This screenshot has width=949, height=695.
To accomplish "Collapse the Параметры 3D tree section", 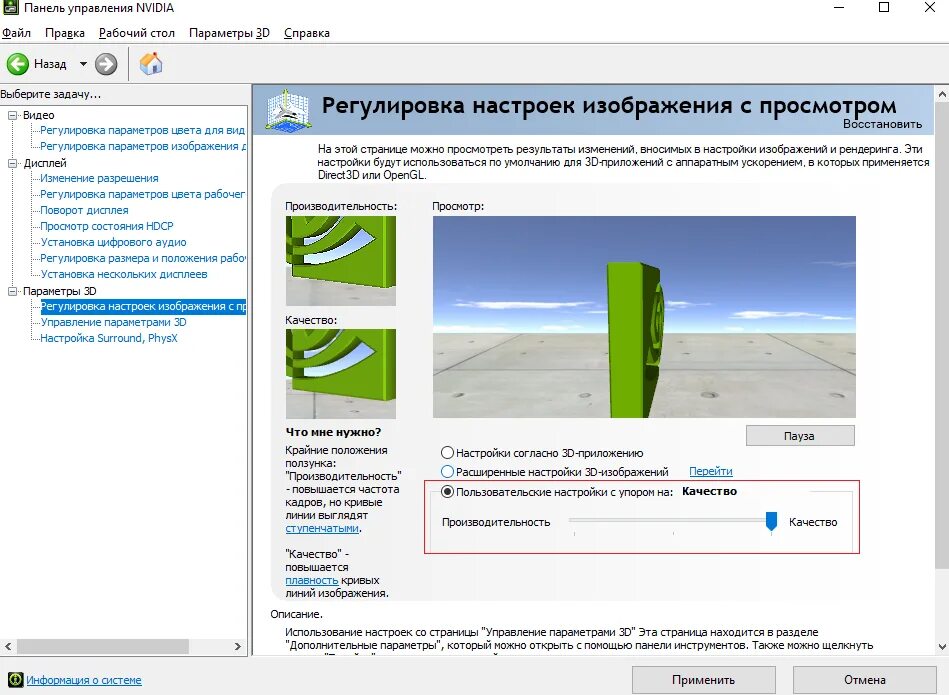I will 13,291.
